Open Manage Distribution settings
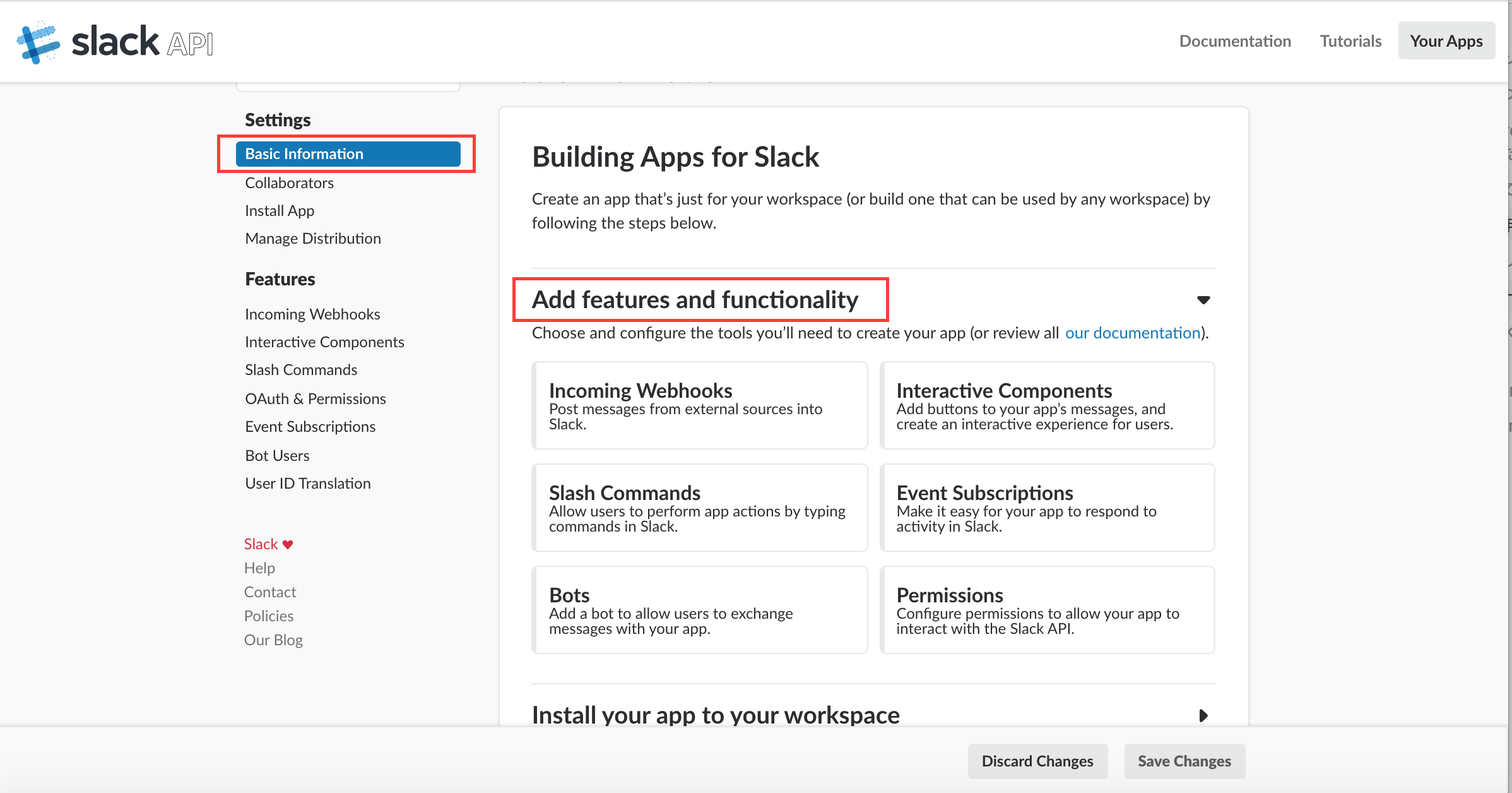 point(313,238)
